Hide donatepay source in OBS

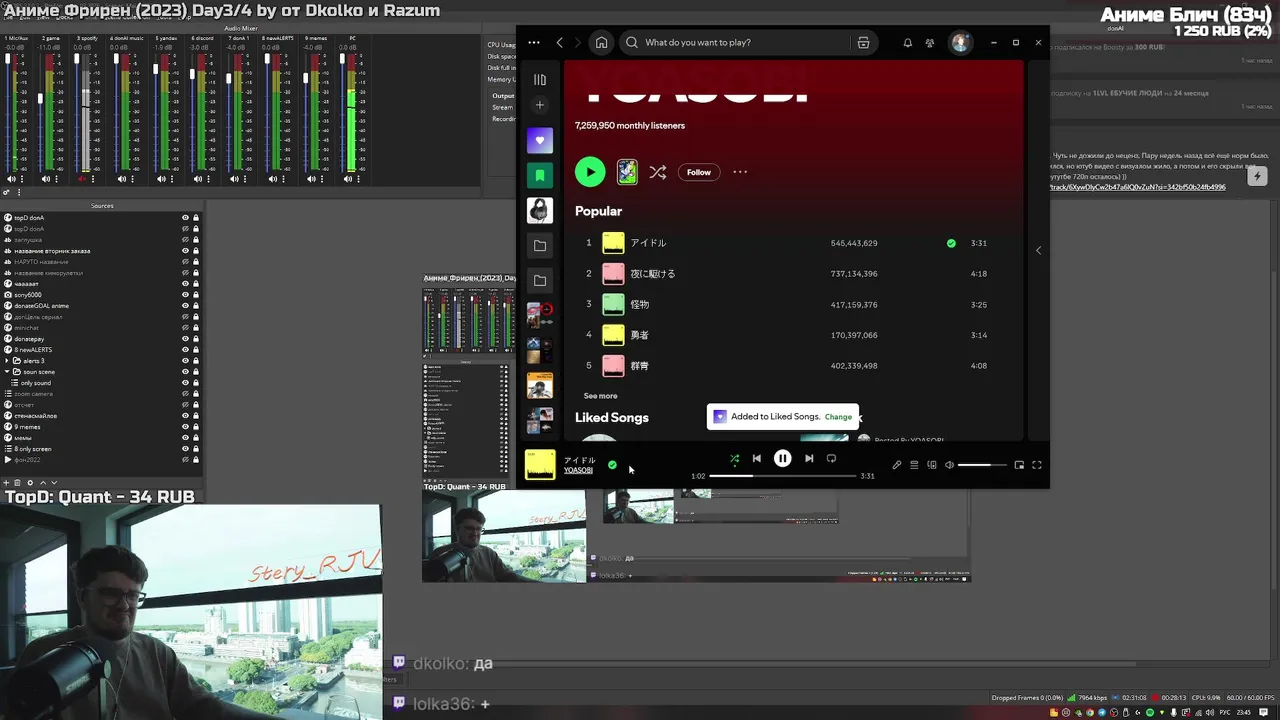(x=185, y=339)
